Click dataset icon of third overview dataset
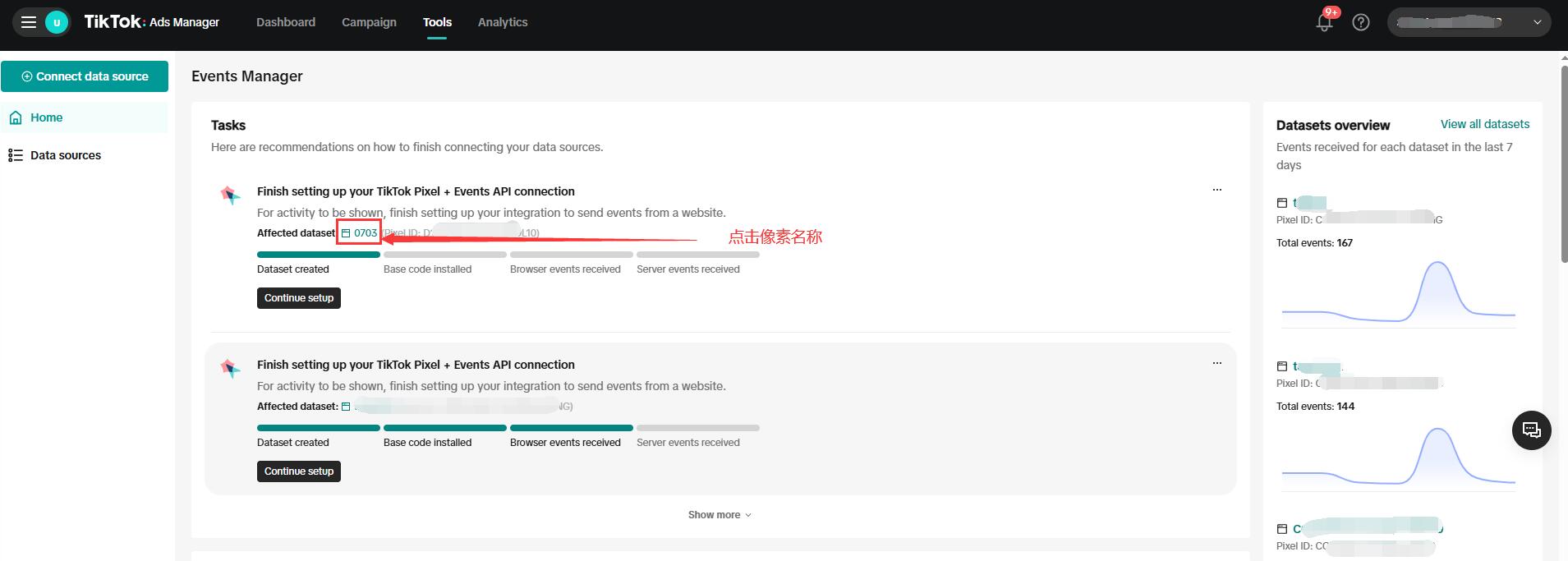The width and height of the screenshot is (1568, 561). pyautogui.click(x=1282, y=529)
